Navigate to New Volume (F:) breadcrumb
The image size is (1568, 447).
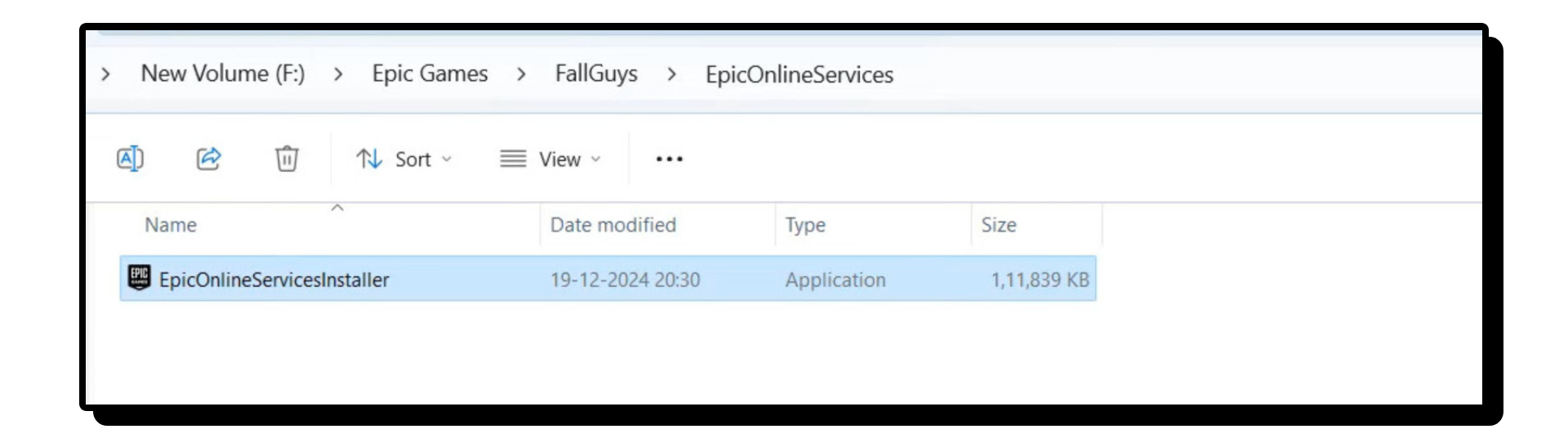pyautogui.click(x=223, y=74)
